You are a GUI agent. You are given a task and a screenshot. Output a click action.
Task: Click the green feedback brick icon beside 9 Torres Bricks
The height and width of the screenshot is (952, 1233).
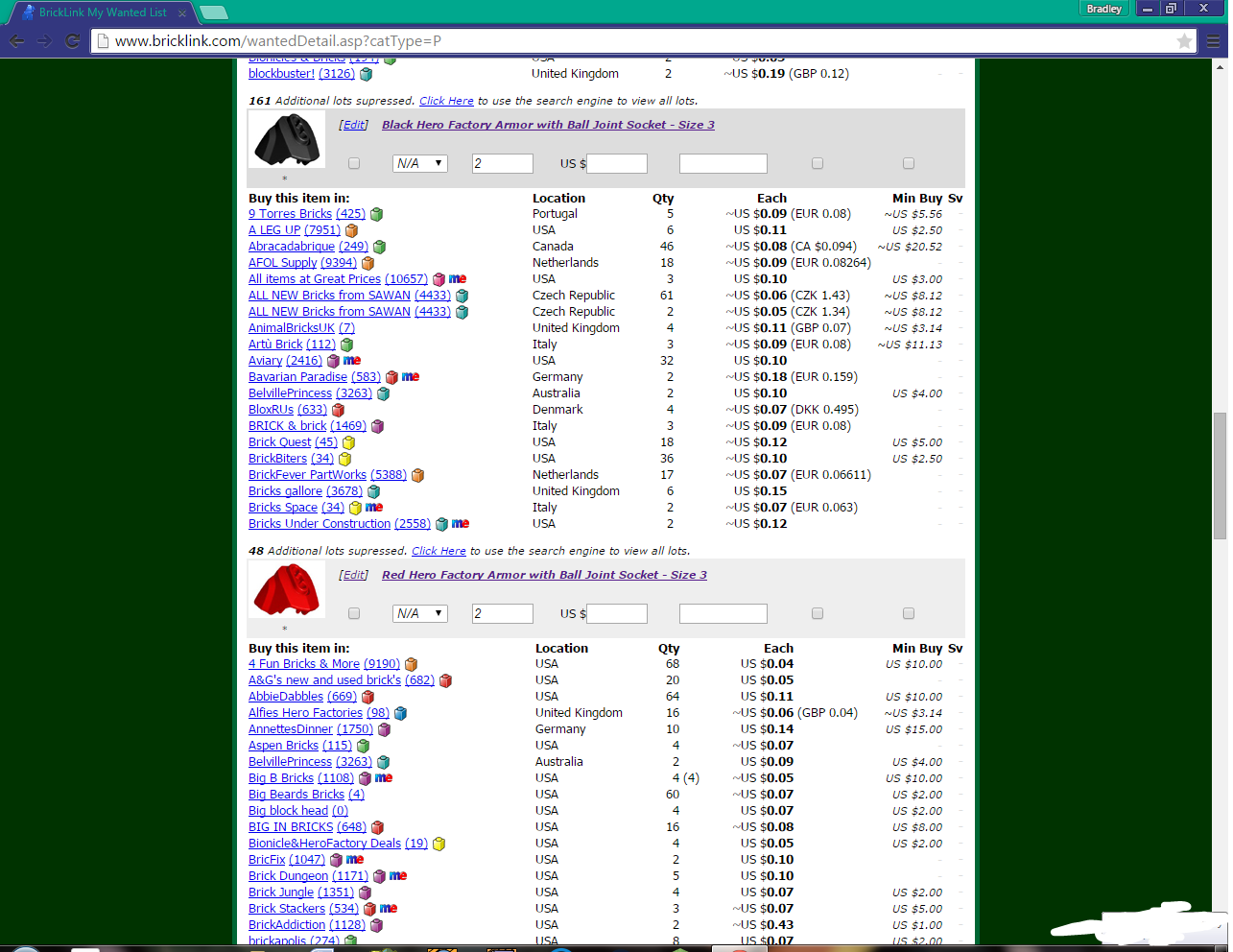[x=375, y=213]
